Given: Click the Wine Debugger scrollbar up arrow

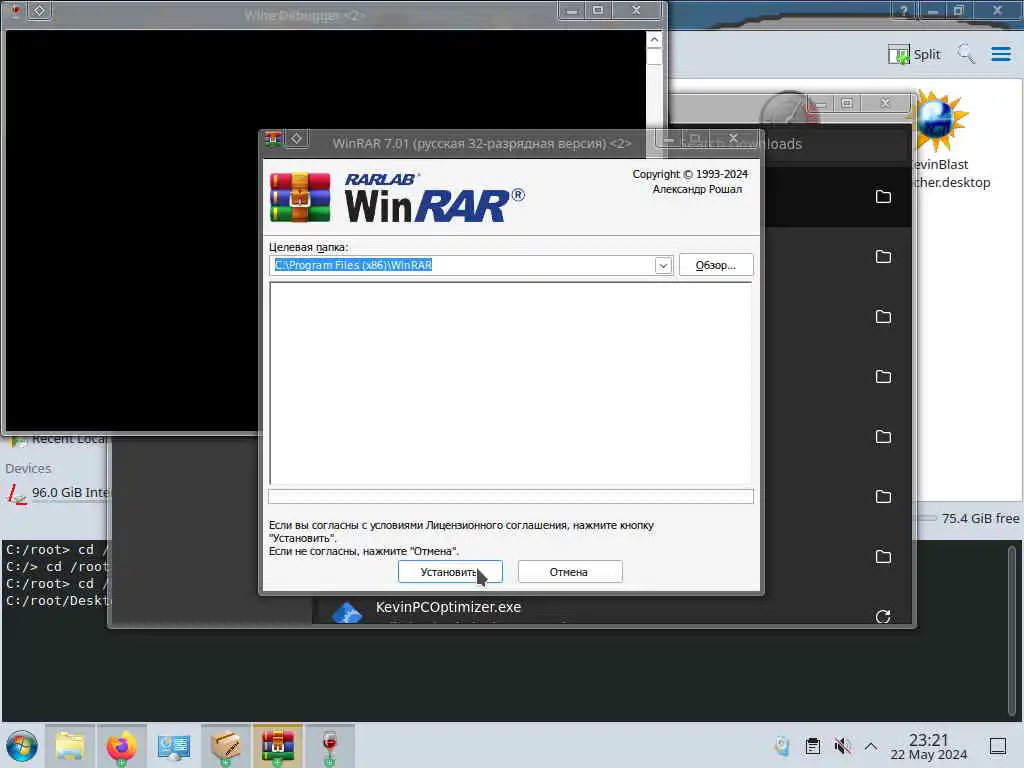Looking at the screenshot, I should [x=654, y=40].
